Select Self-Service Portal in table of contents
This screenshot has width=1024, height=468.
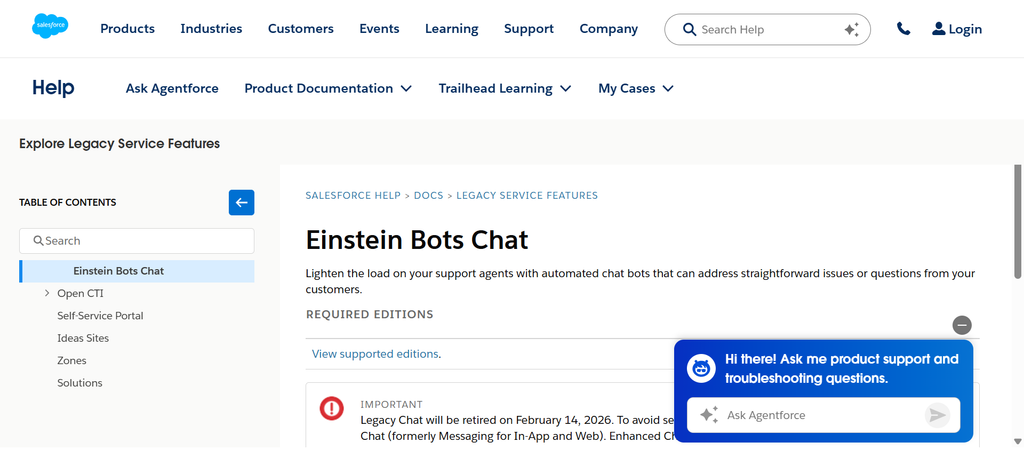pyautogui.click(x=100, y=315)
